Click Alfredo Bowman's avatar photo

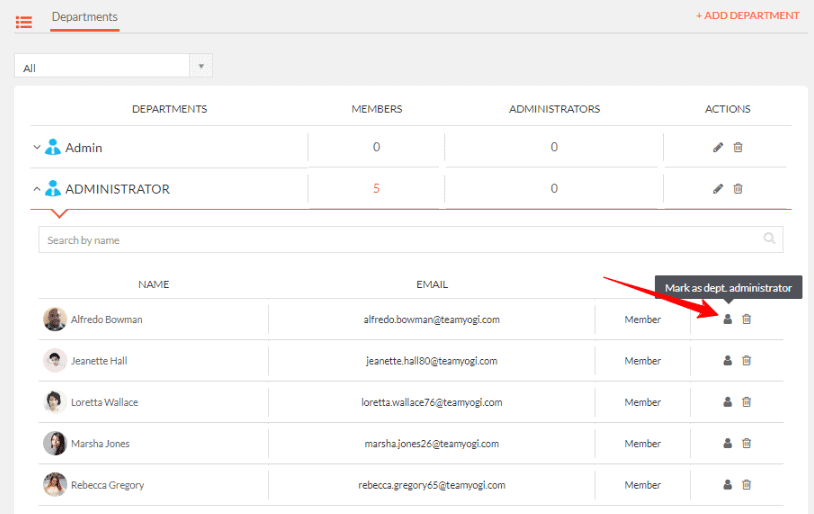pyautogui.click(x=55, y=319)
